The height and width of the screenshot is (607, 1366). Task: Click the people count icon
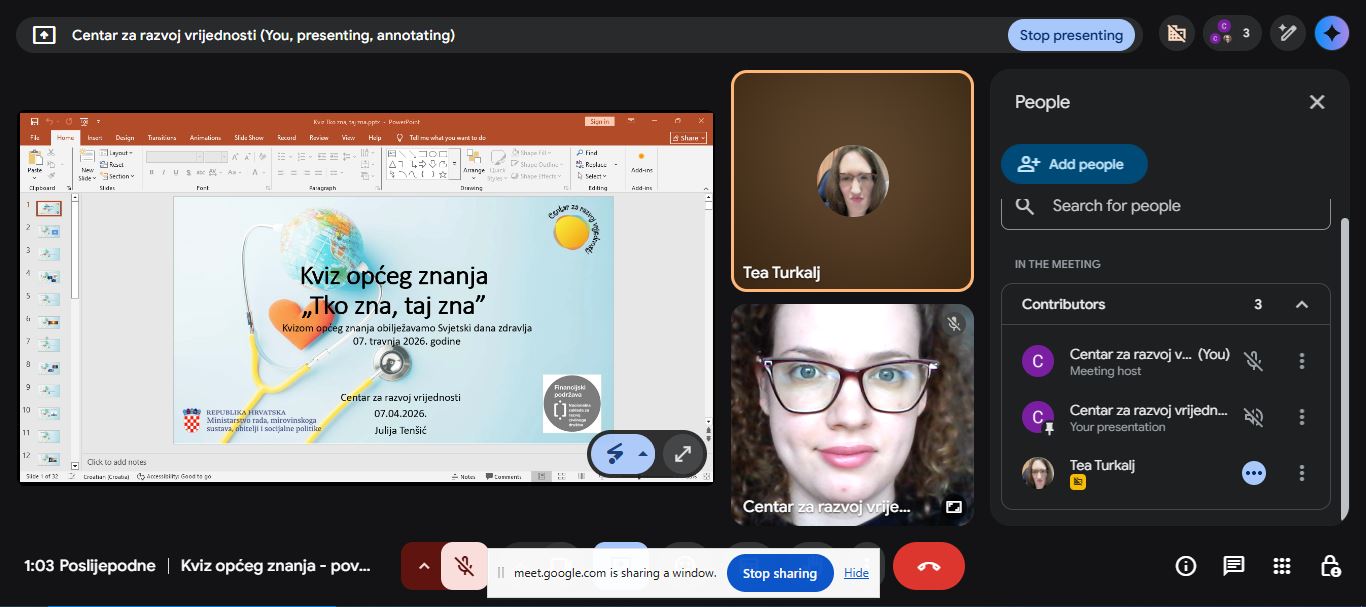[1232, 34]
